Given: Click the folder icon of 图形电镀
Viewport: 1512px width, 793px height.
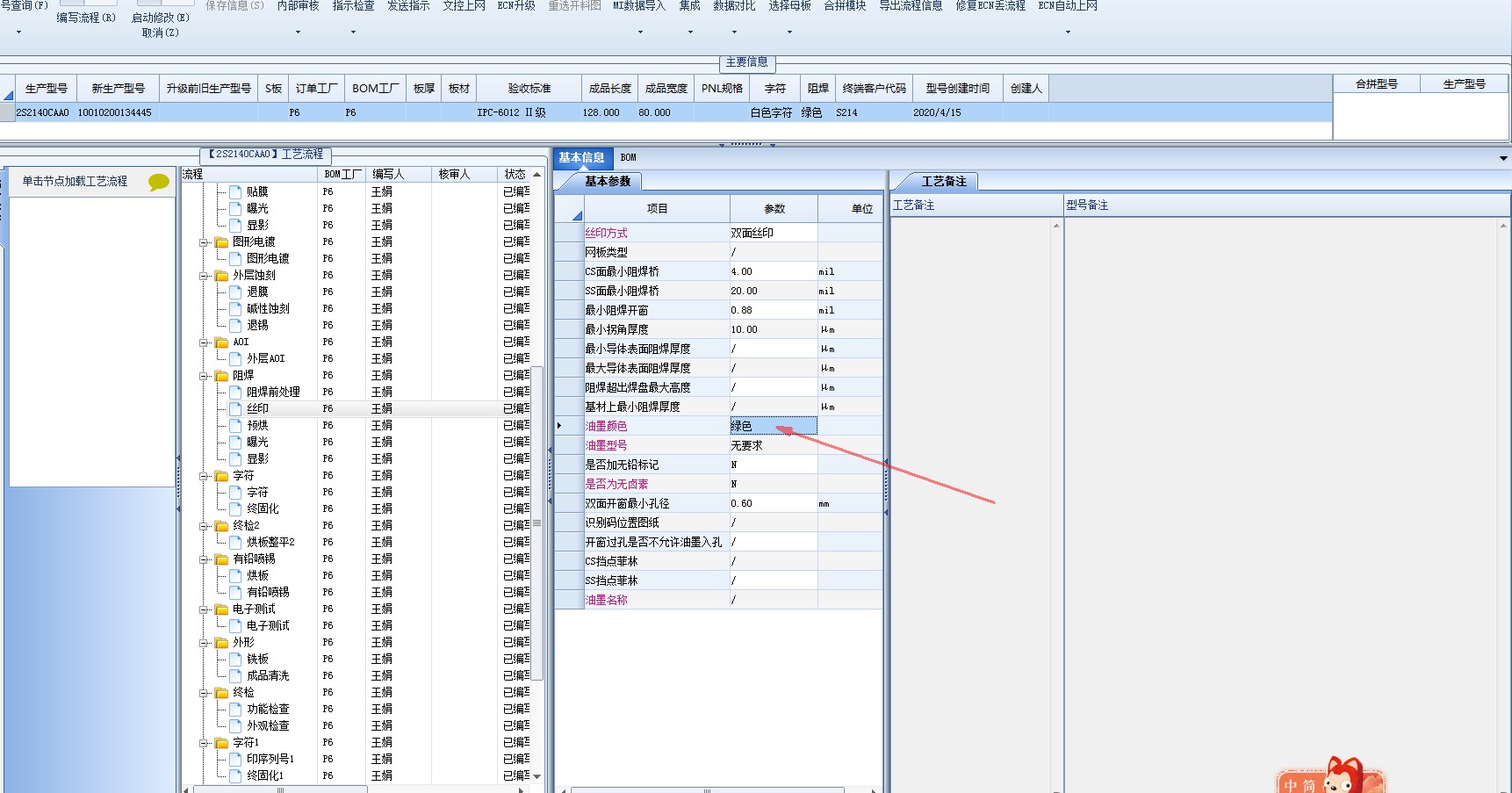Looking at the screenshot, I should point(221,242).
